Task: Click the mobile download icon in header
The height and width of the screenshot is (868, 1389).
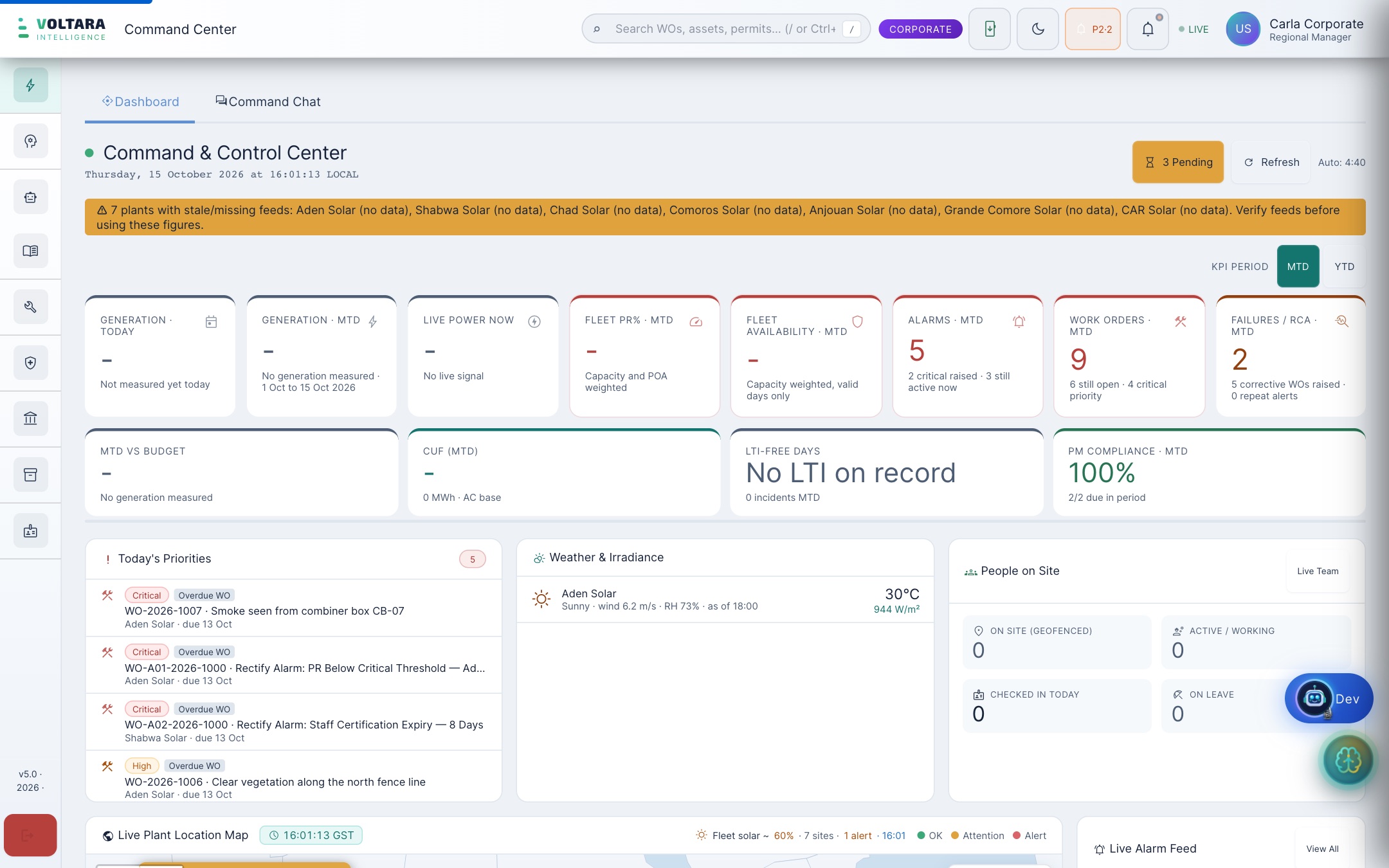Action: (990, 29)
